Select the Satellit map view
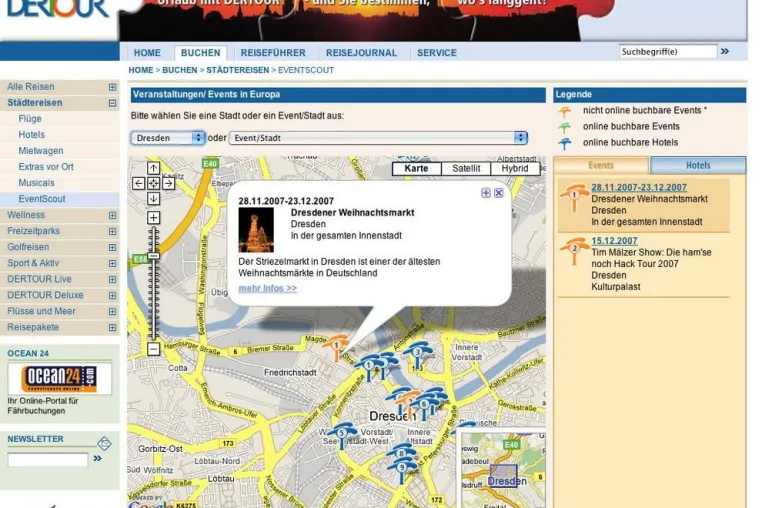Viewport: 762px width, 508px height. (x=466, y=169)
